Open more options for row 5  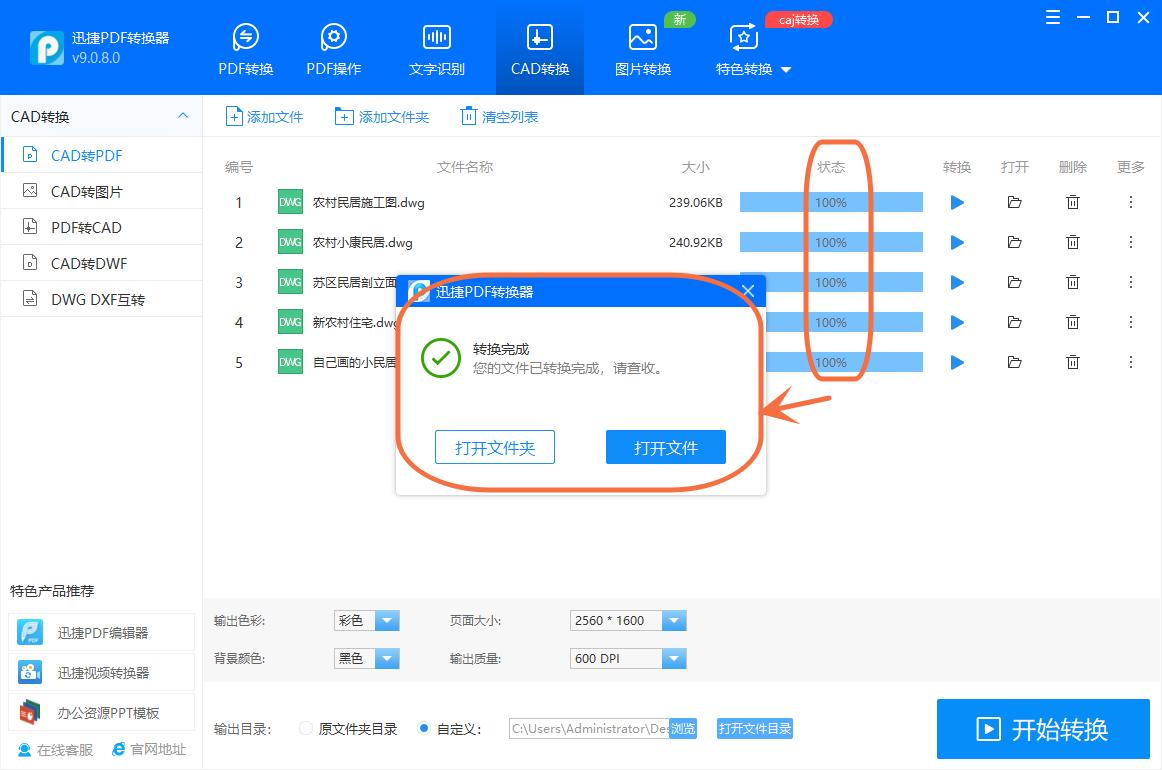(x=1131, y=362)
